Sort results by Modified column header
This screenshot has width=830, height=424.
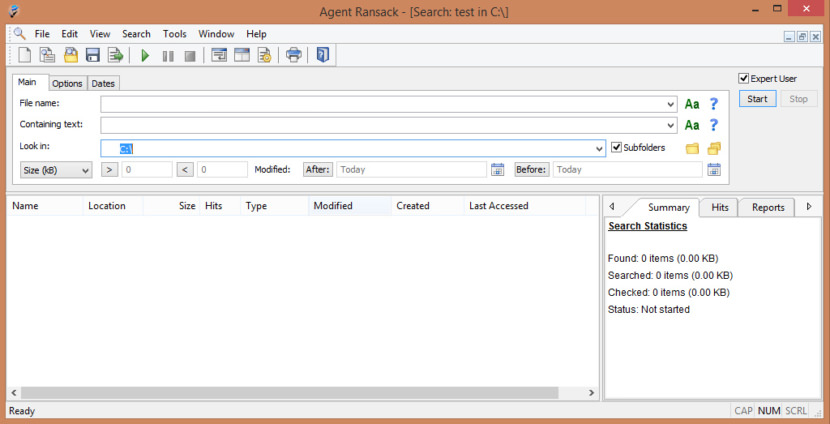point(333,206)
